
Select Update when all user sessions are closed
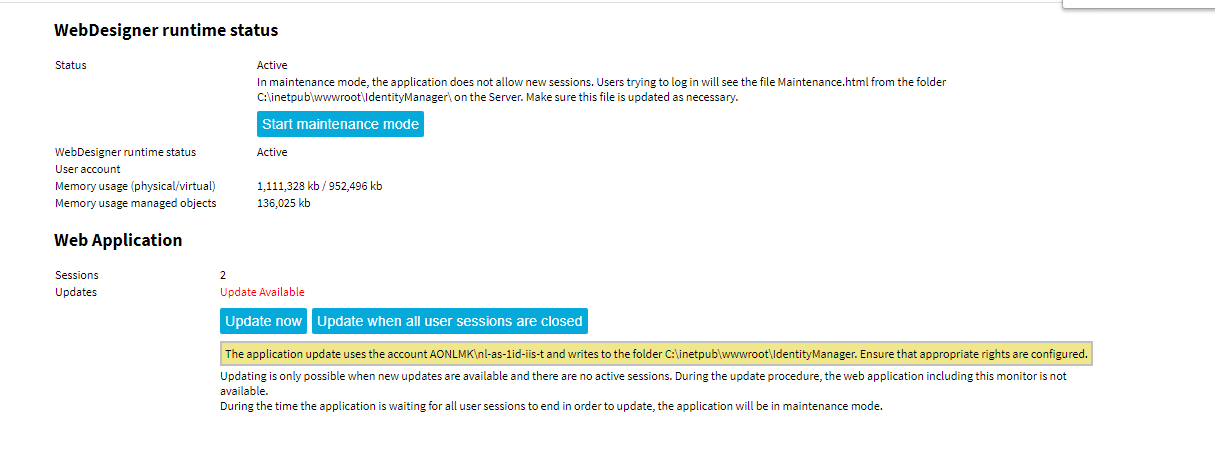[449, 321]
